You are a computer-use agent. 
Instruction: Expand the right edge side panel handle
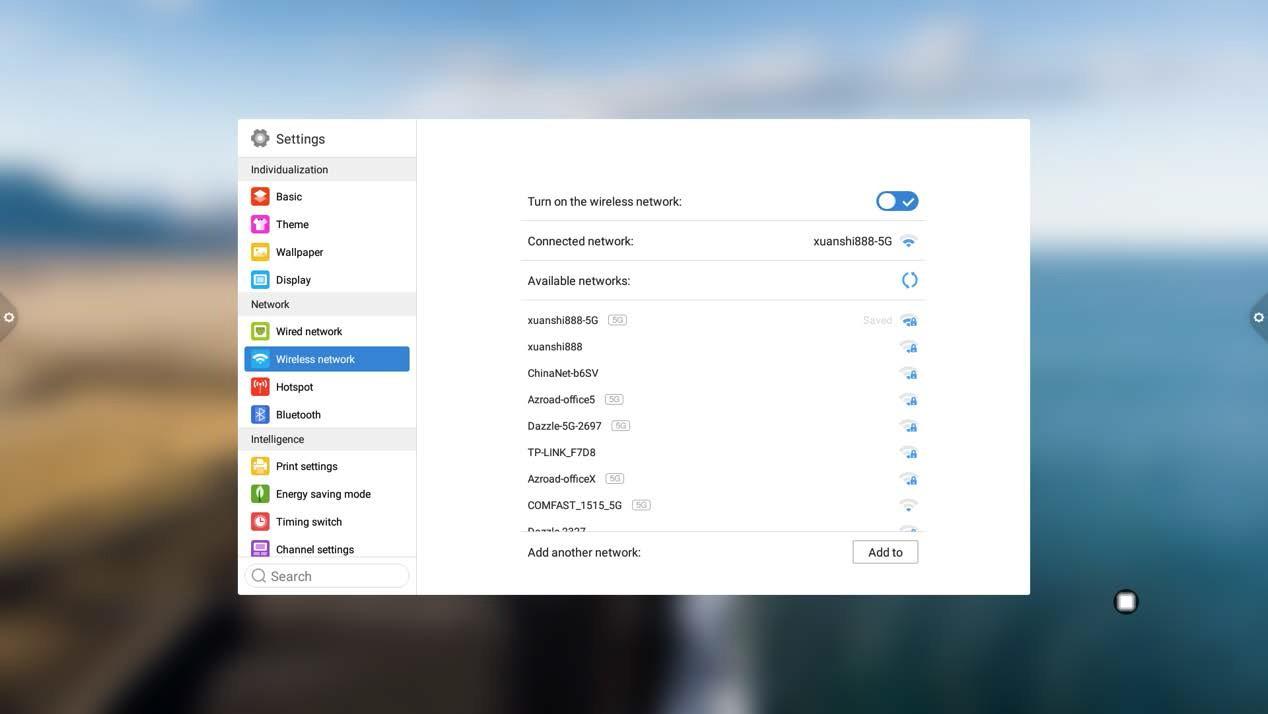click(x=1258, y=317)
